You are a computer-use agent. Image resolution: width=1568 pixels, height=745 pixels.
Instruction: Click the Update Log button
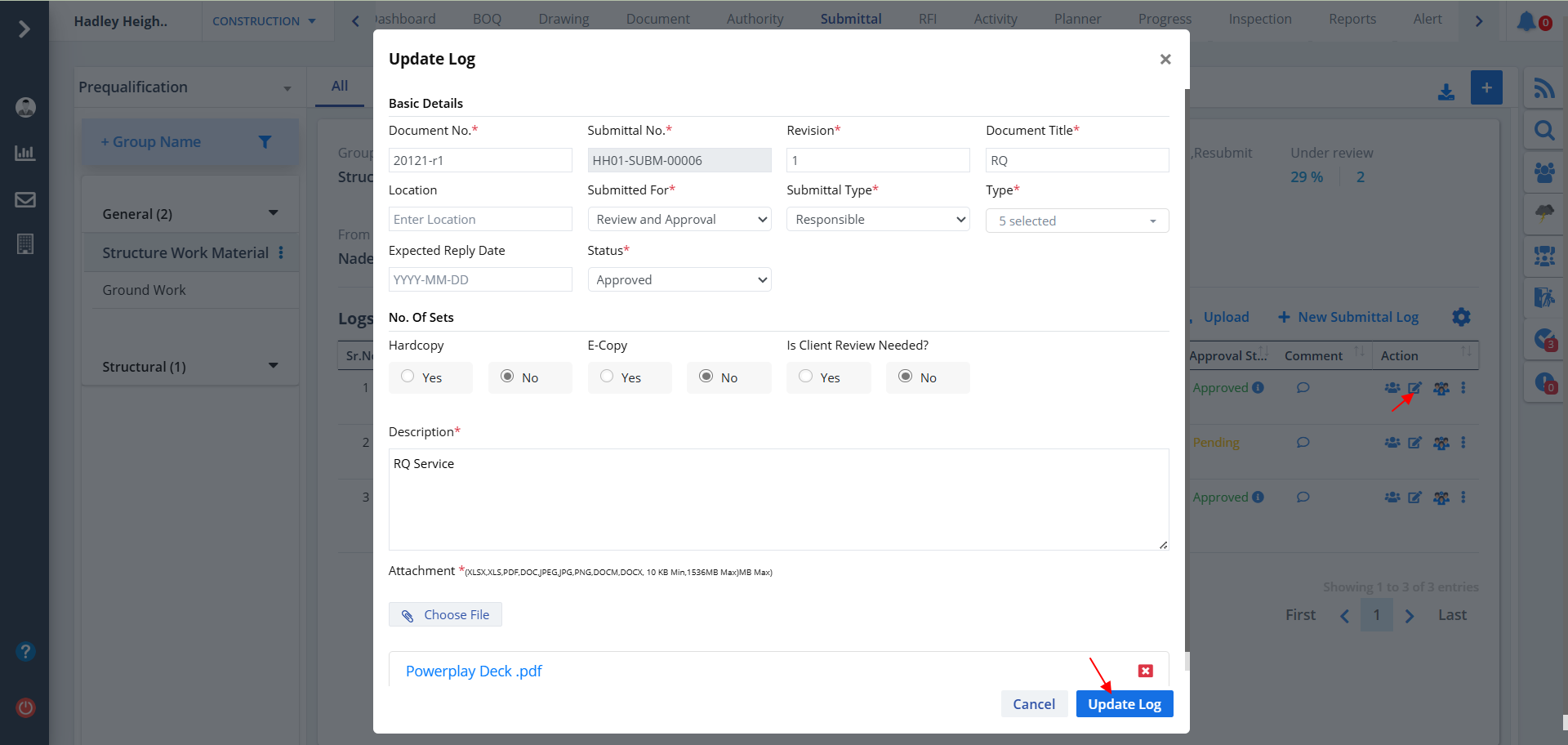click(x=1124, y=704)
